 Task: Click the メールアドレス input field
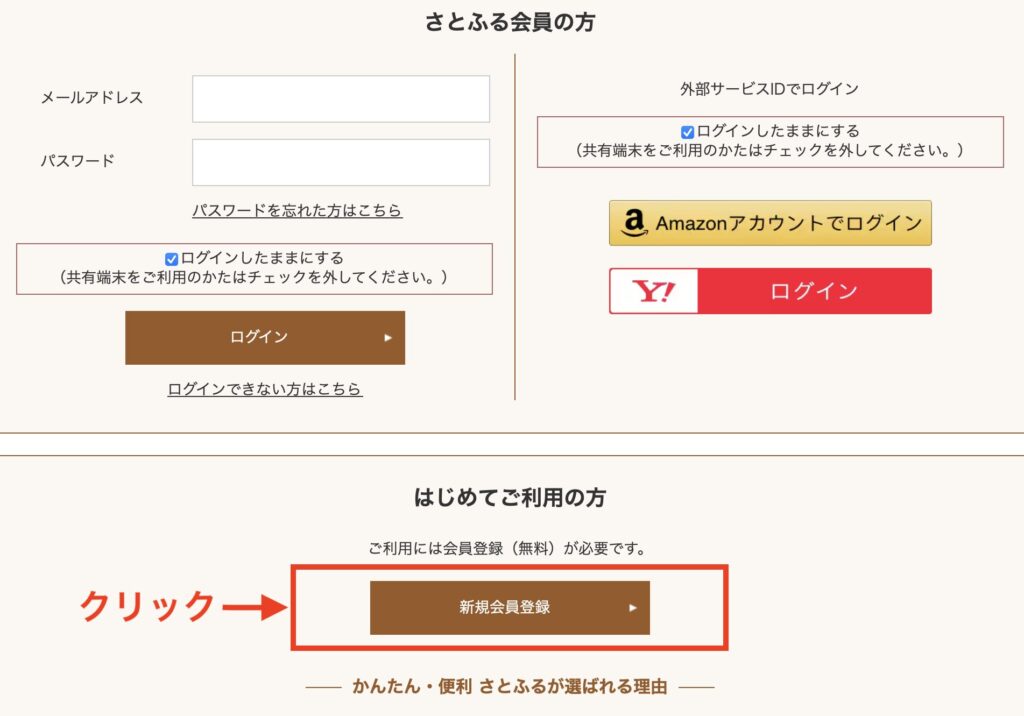coord(341,99)
